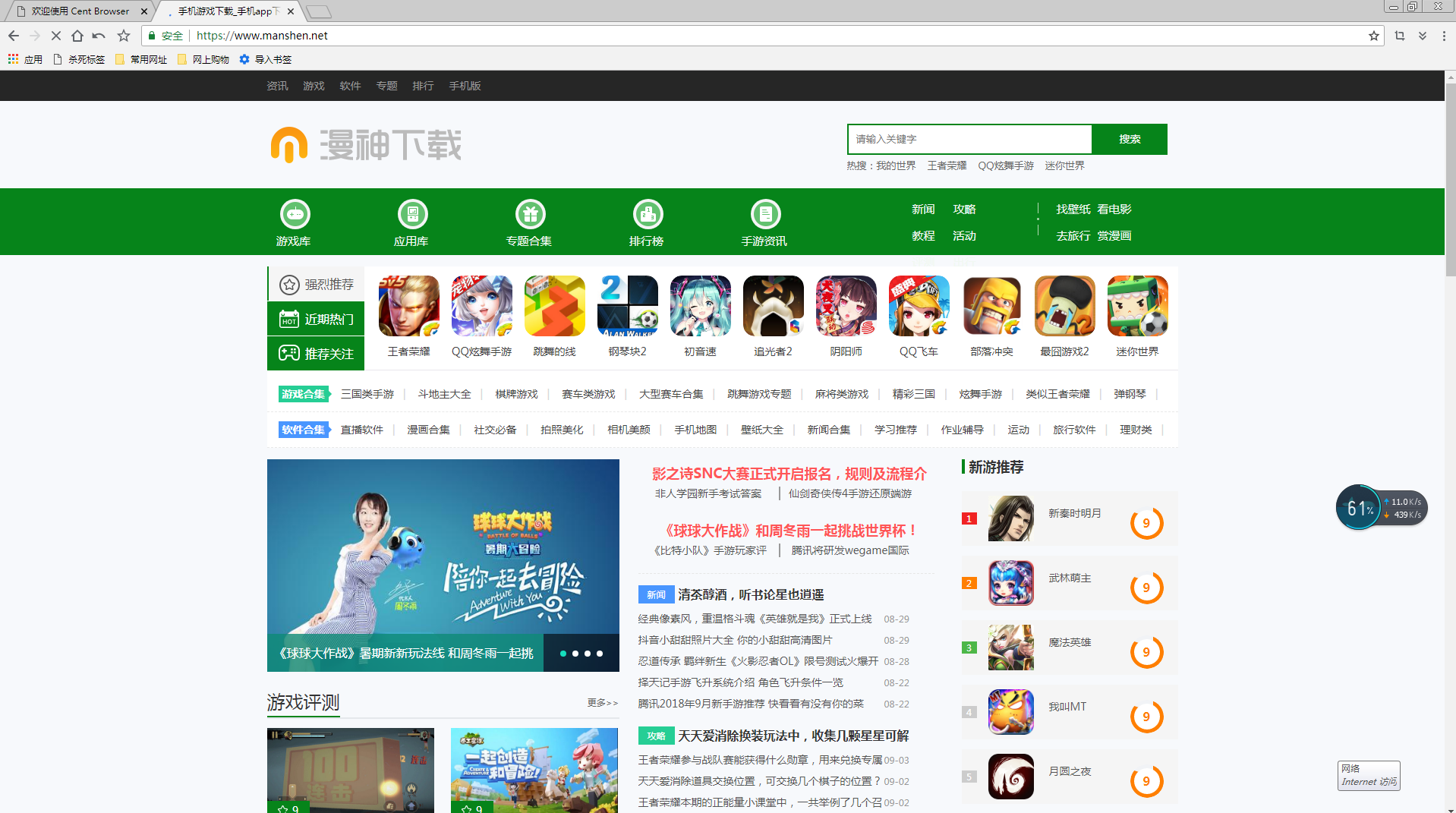
Task: Open the 魔法英雄 game thumbnail
Action: (x=1011, y=648)
